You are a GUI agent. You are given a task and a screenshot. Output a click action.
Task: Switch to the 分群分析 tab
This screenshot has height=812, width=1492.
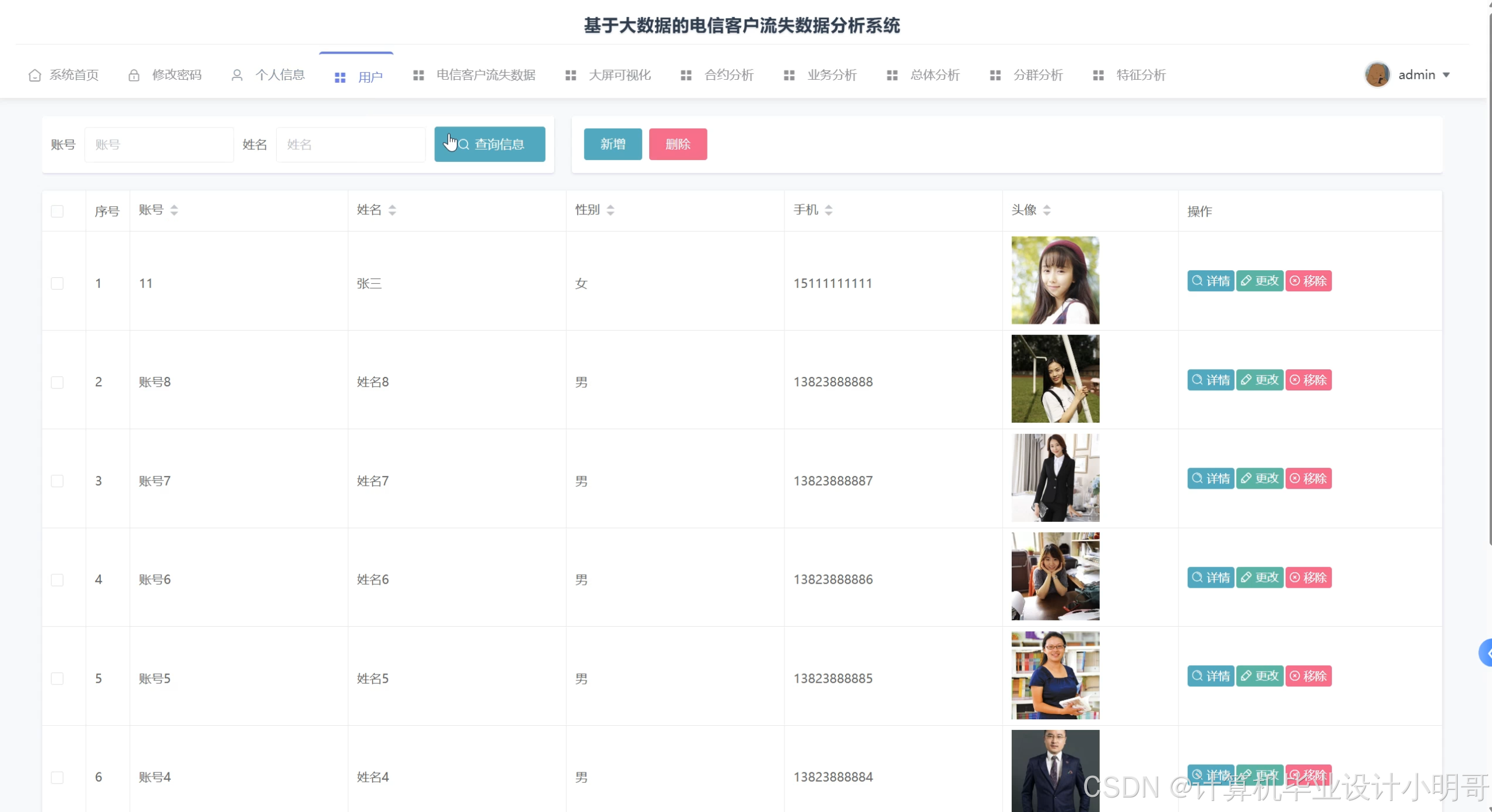(1037, 75)
